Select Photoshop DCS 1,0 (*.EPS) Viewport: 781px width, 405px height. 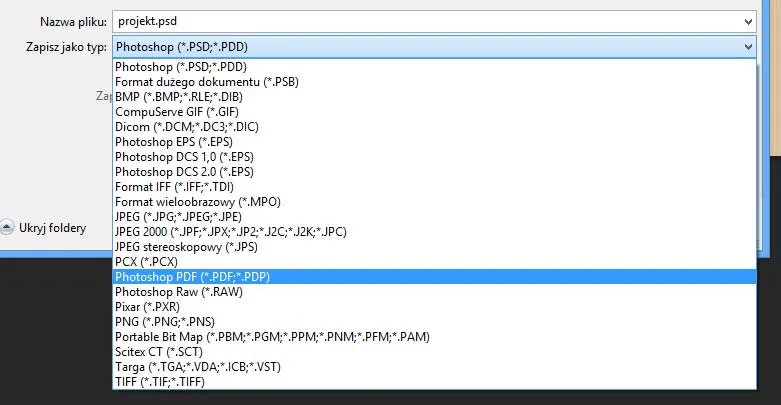click(x=434, y=156)
